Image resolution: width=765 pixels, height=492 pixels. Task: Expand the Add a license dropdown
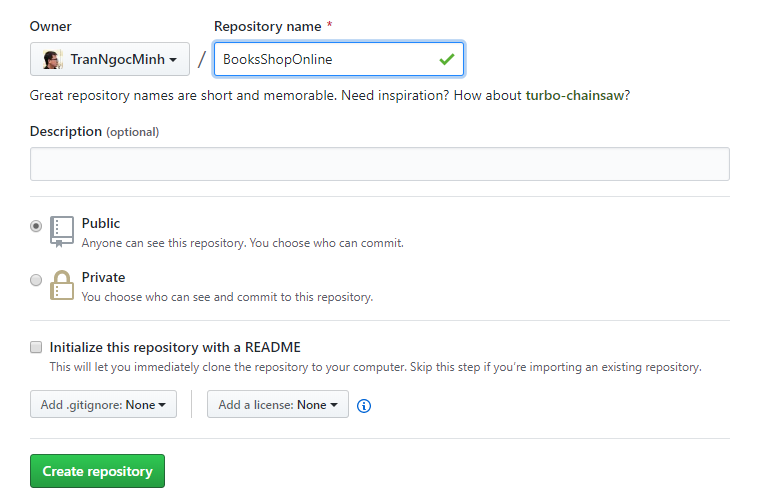(x=278, y=404)
